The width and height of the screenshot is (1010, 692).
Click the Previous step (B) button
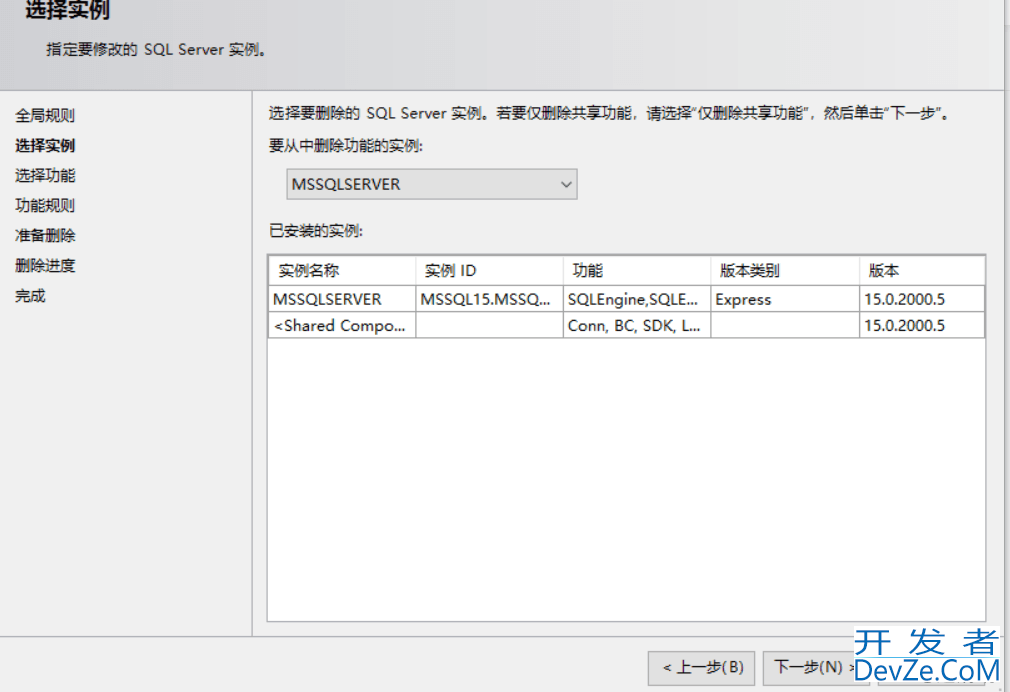pos(701,668)
